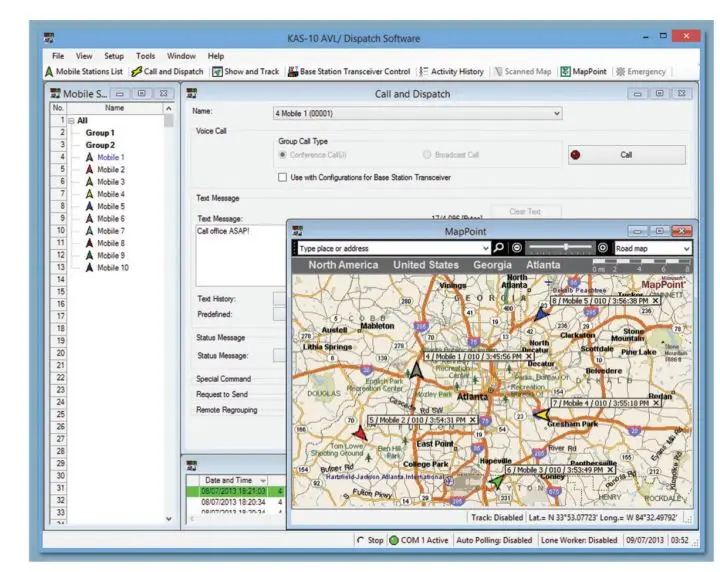Select the Mobile 4 station icon in list
The width and height of the screenshot is (720, 572).
tap(90, 194)
